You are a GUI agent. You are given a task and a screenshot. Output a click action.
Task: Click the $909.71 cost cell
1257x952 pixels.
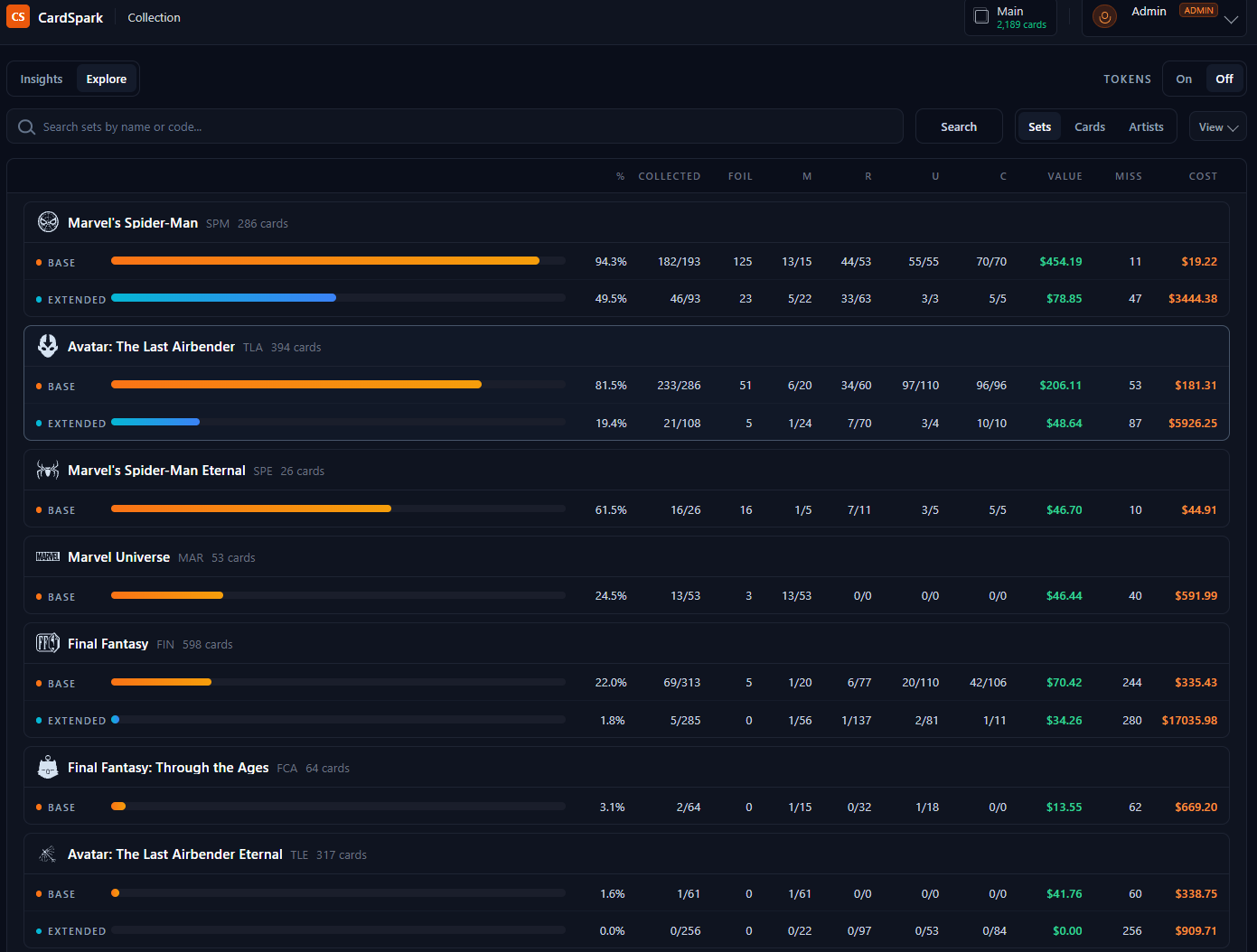click(x=1196, y=931)
